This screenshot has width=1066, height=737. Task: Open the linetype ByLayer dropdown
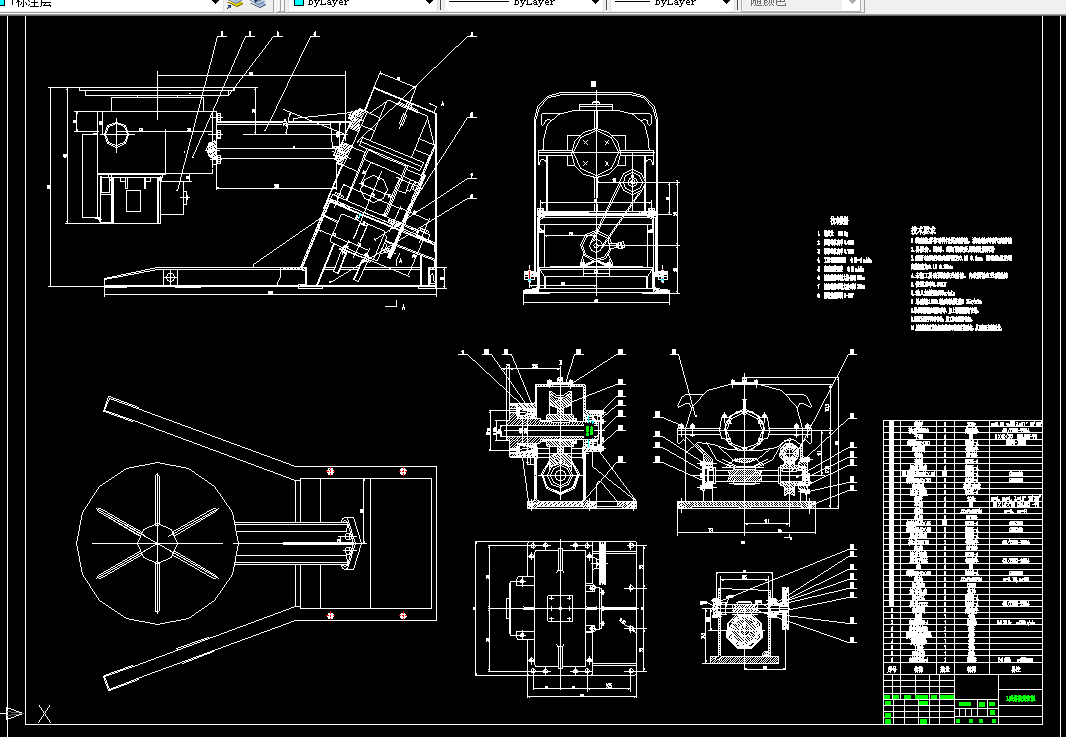point(523,3)
